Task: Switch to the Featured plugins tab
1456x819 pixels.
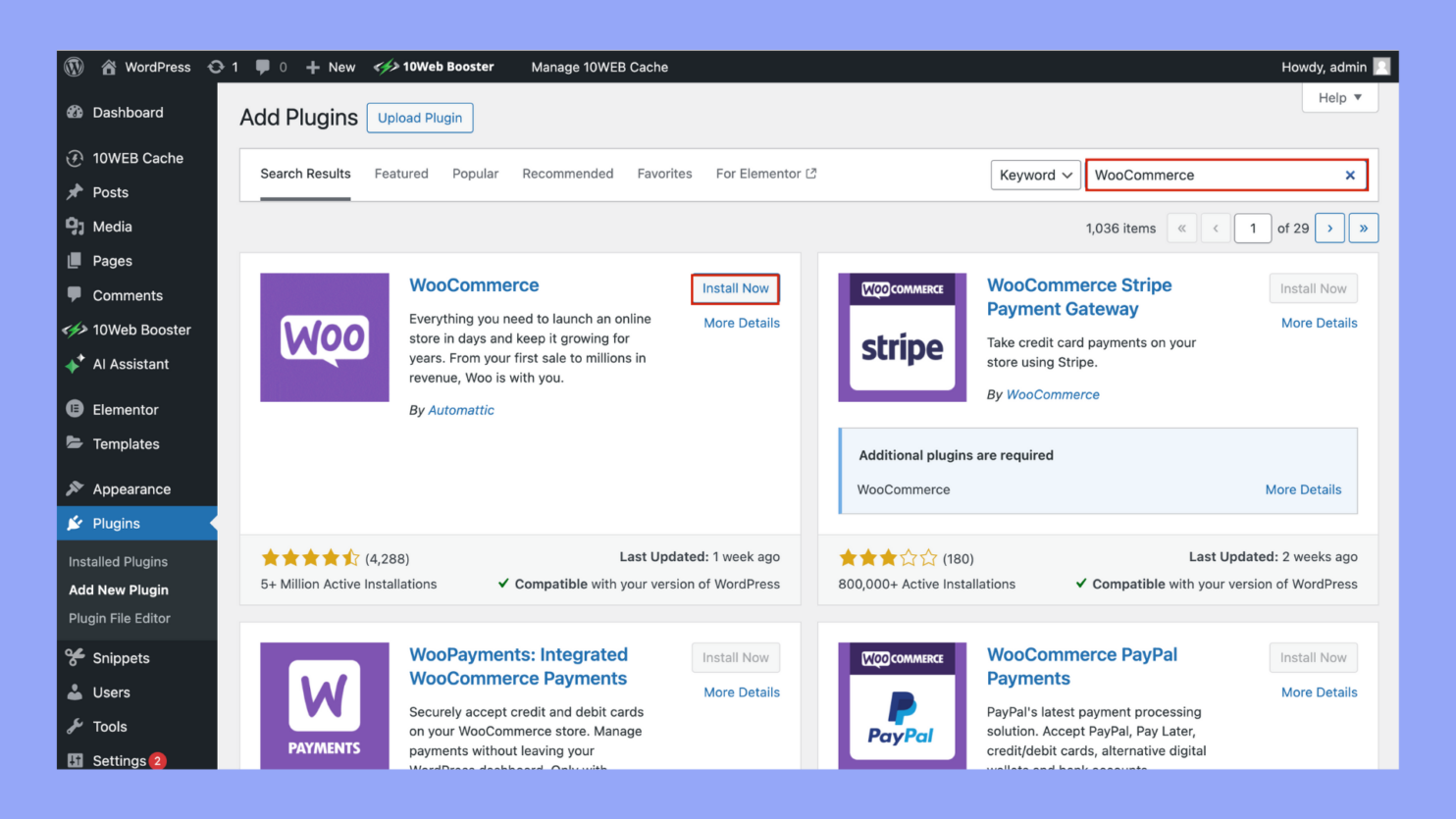Action: pos(400,174)
